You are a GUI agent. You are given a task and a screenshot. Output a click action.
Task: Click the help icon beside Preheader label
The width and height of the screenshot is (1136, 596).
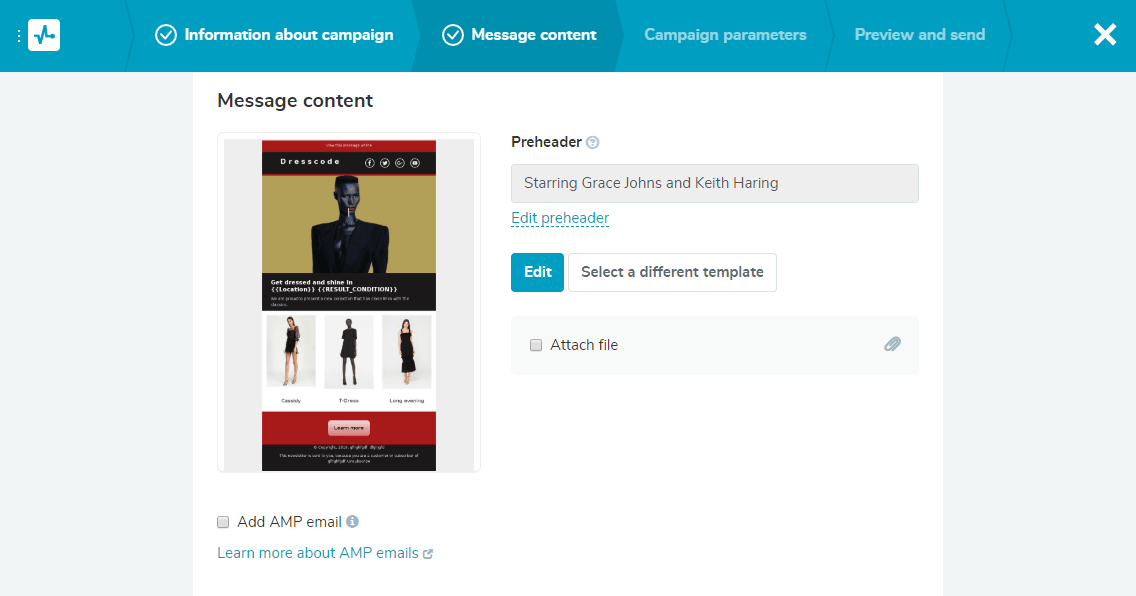coord(592,141)
